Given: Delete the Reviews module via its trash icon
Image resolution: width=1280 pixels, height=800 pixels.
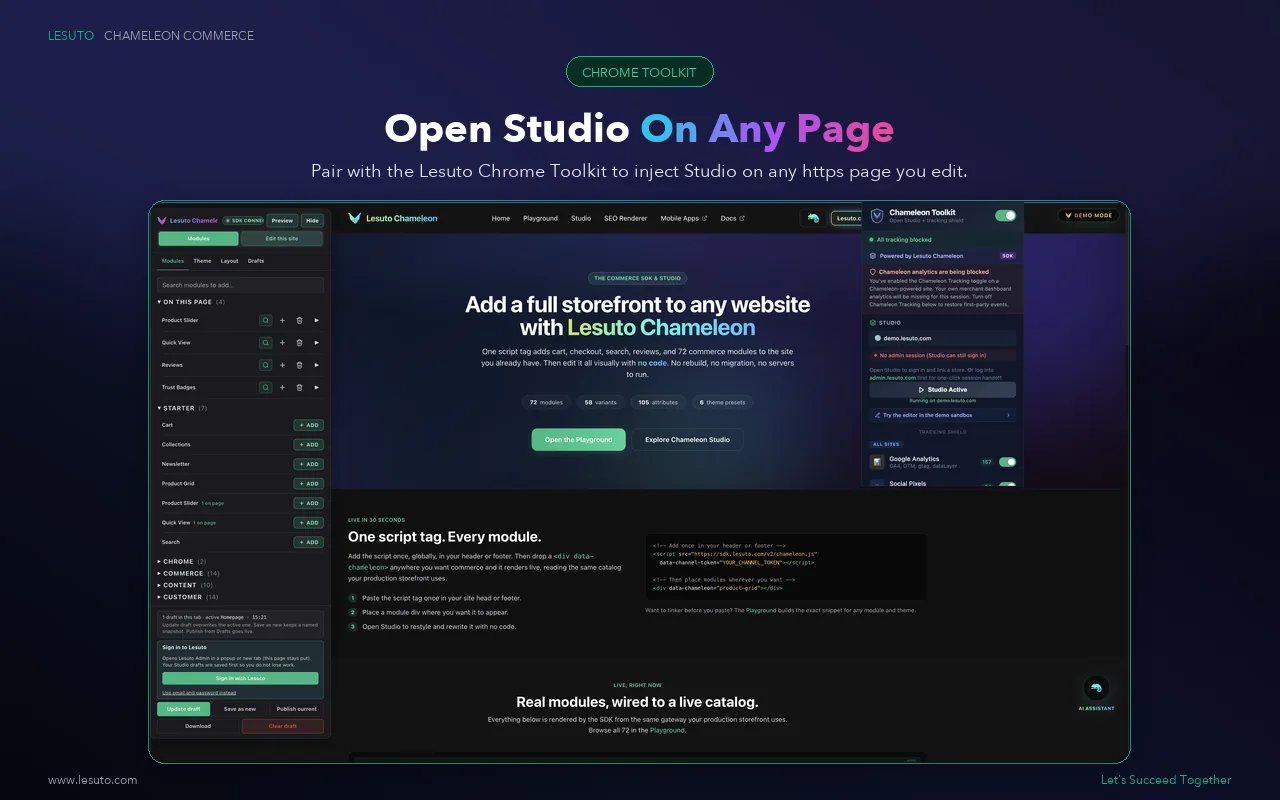Looking at the screenshot, I should tap(299, 365).
